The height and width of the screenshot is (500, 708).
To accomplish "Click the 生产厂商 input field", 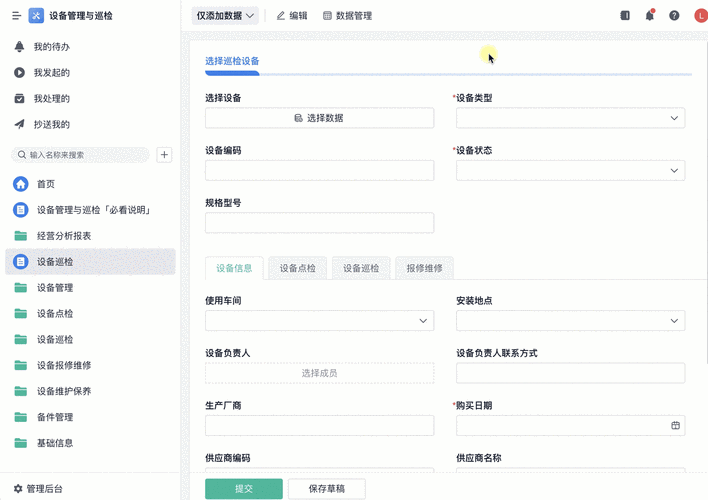I will (320, 425).
